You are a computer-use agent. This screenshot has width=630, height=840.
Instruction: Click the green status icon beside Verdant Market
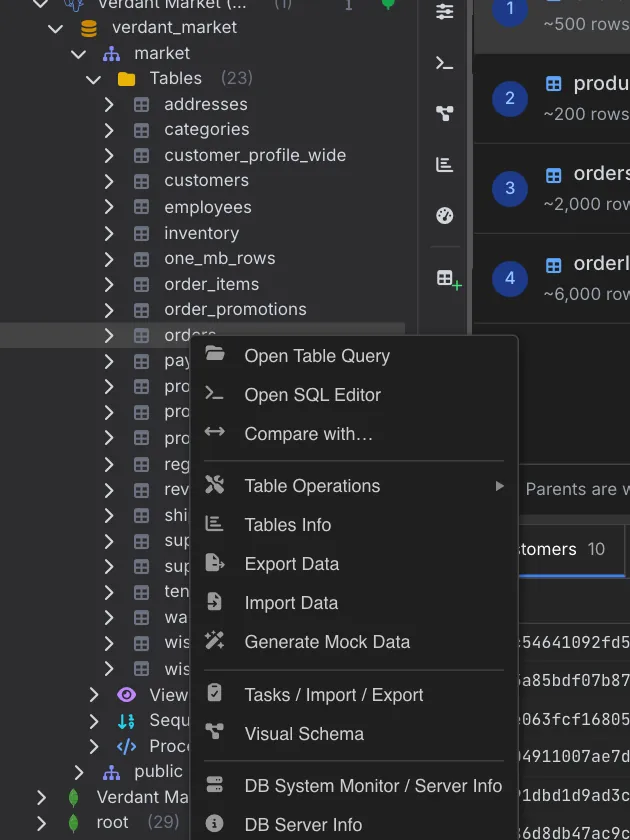point(388,4)
